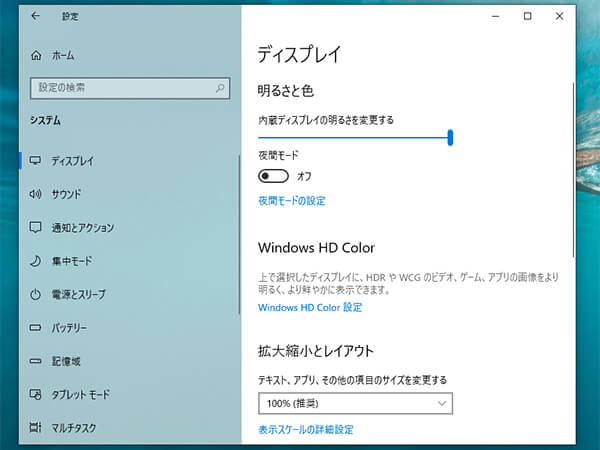This screenshot has width=600, height=450.
Task: Click the sidebar vertical scrollbar
Action: (x=240, y=234)
